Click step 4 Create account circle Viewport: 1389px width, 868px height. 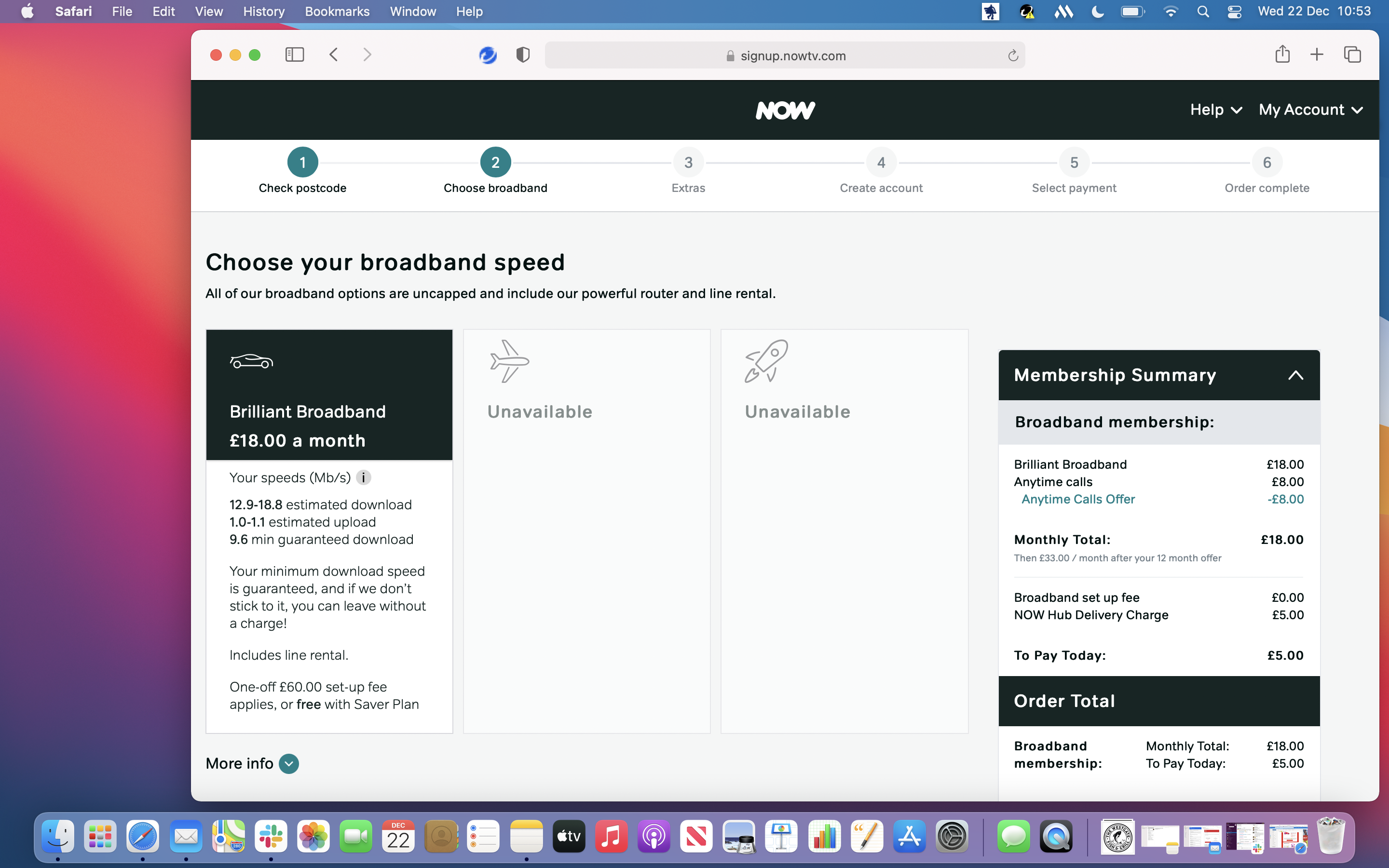click(881, 163)
